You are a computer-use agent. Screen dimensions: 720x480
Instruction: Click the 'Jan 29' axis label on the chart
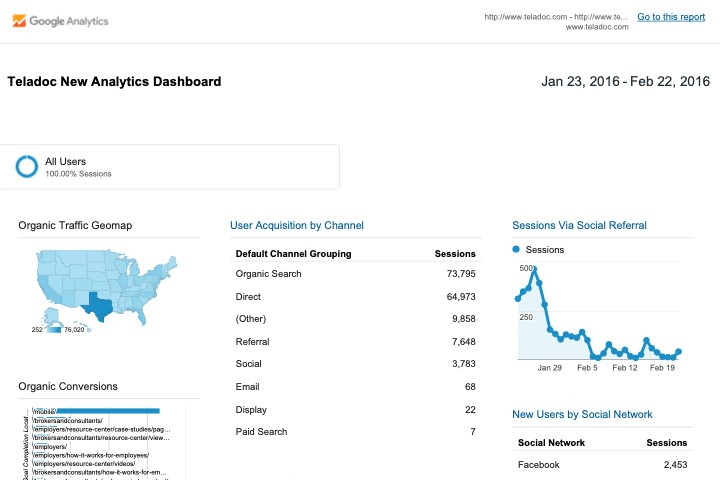(x=550, y=368)
